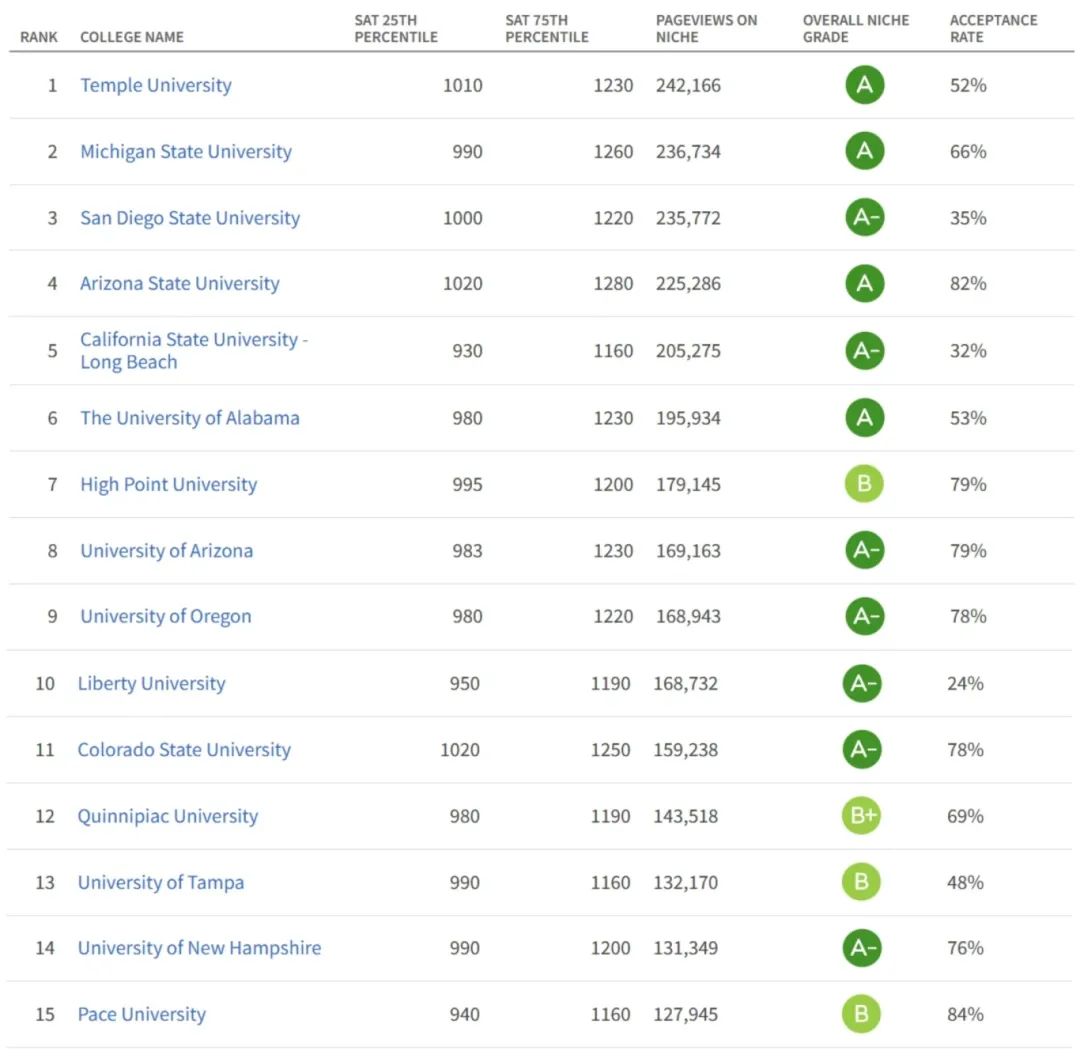Go to The University of Alabama page
The image size is (1080, 1058).
click(190, 418)
